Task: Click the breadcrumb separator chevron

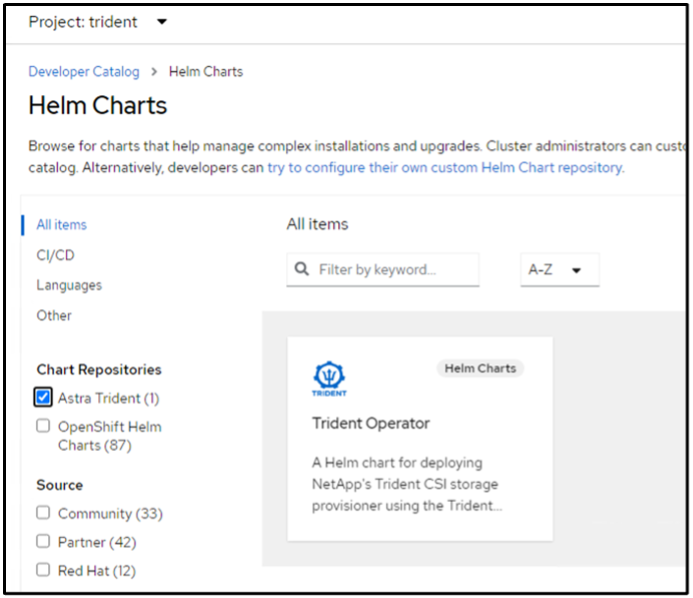Action: tap(154, 72)
